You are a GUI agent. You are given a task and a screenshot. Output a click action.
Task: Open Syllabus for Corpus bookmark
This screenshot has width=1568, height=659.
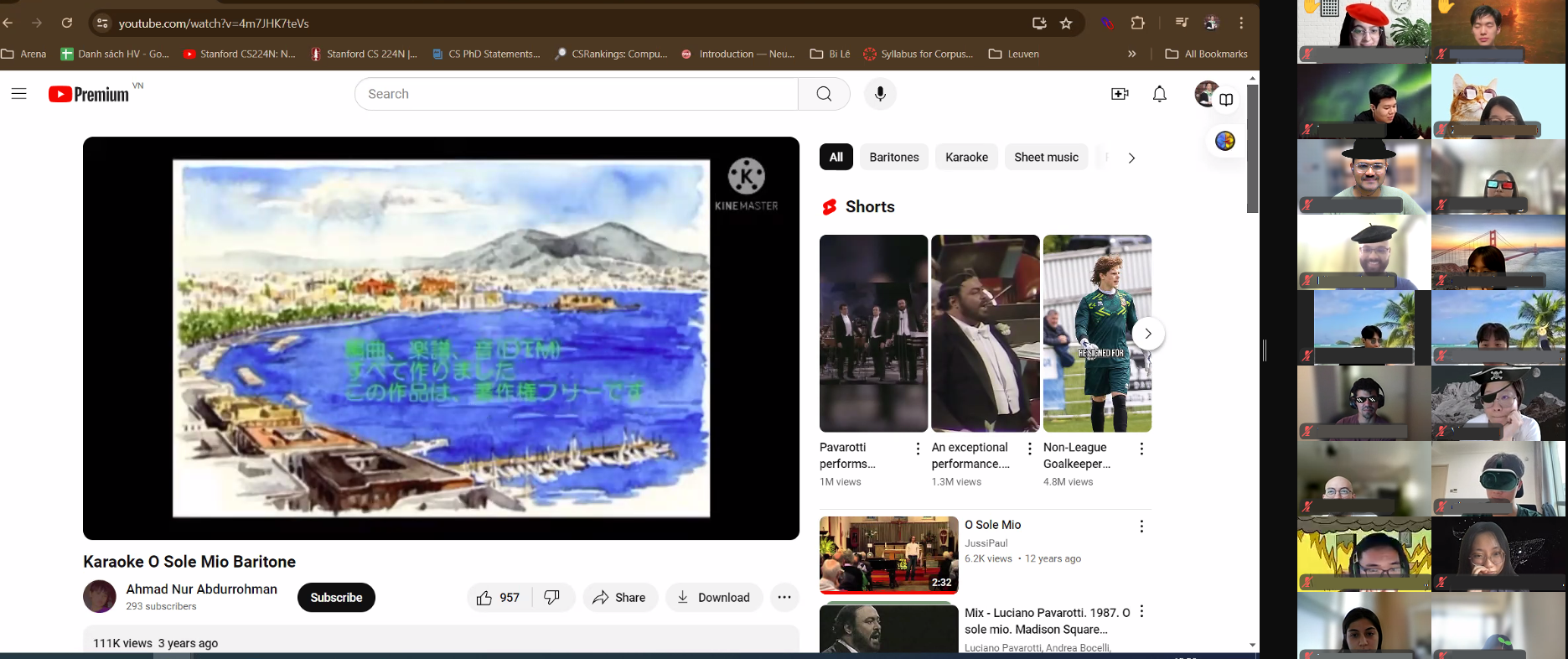coord(919,54)
